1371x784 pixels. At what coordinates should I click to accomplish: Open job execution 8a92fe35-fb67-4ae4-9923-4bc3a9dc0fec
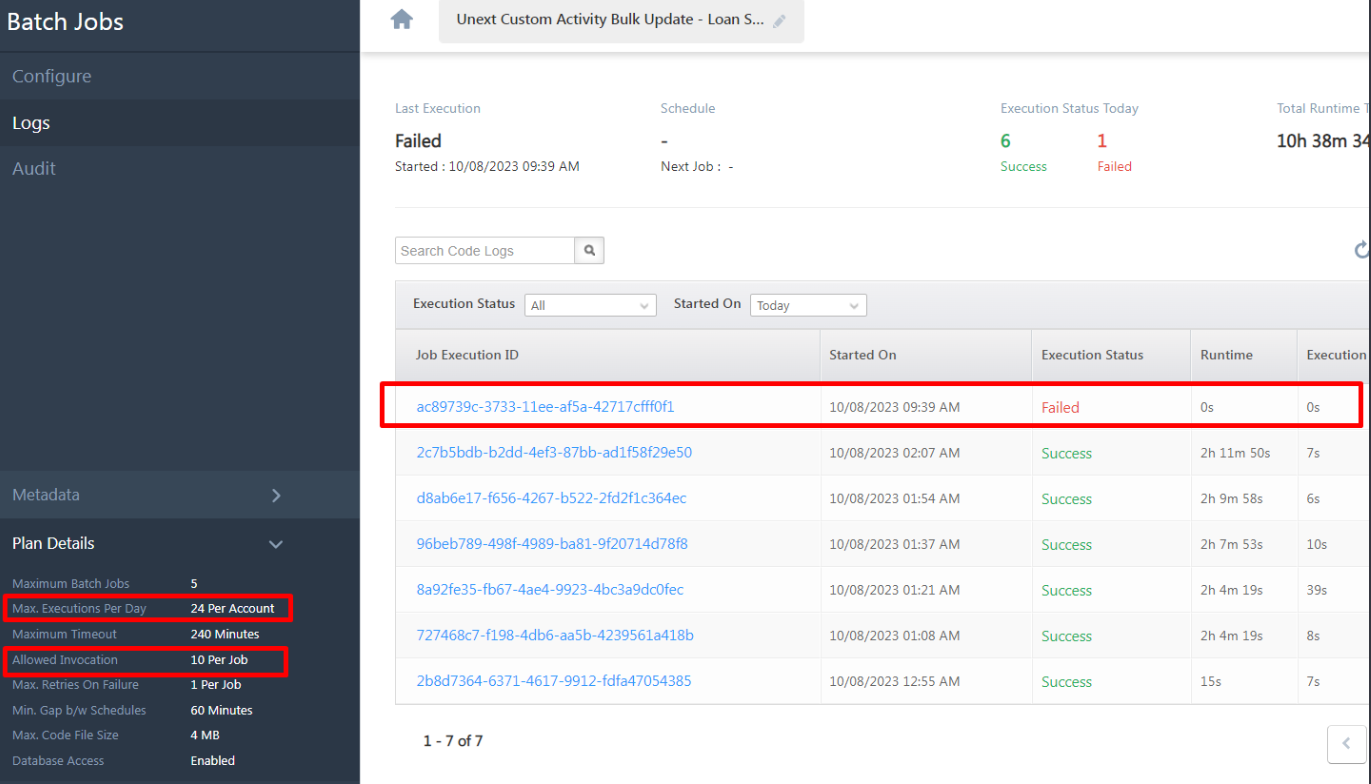point(550,590)
